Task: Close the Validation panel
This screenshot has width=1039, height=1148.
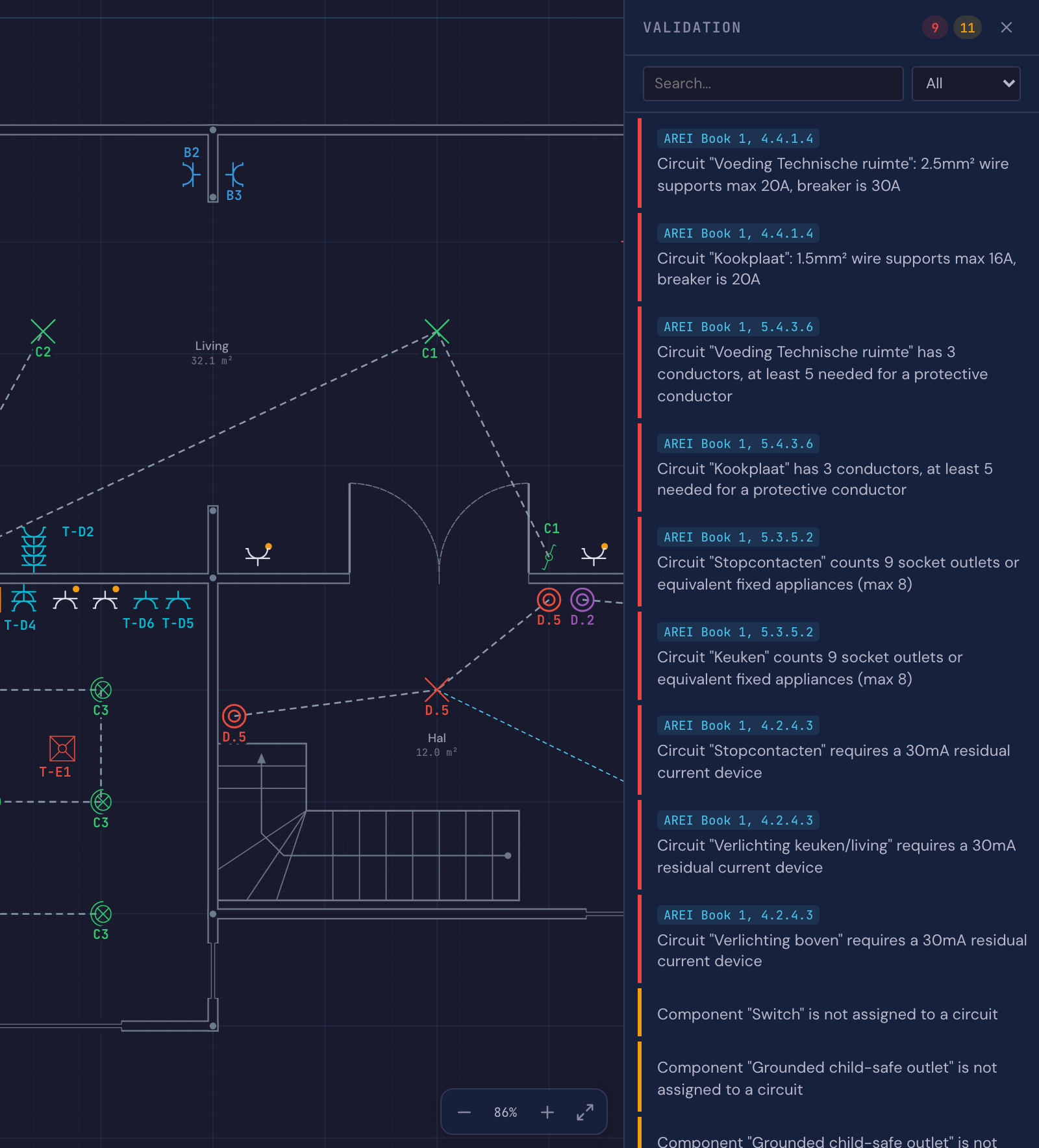Action: 1007,27
